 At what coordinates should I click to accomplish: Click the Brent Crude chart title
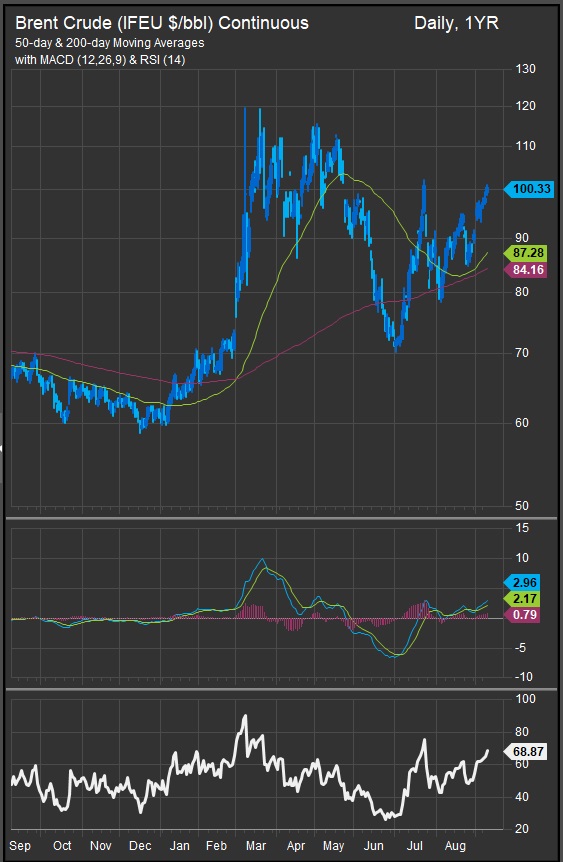tap(162, 23)
